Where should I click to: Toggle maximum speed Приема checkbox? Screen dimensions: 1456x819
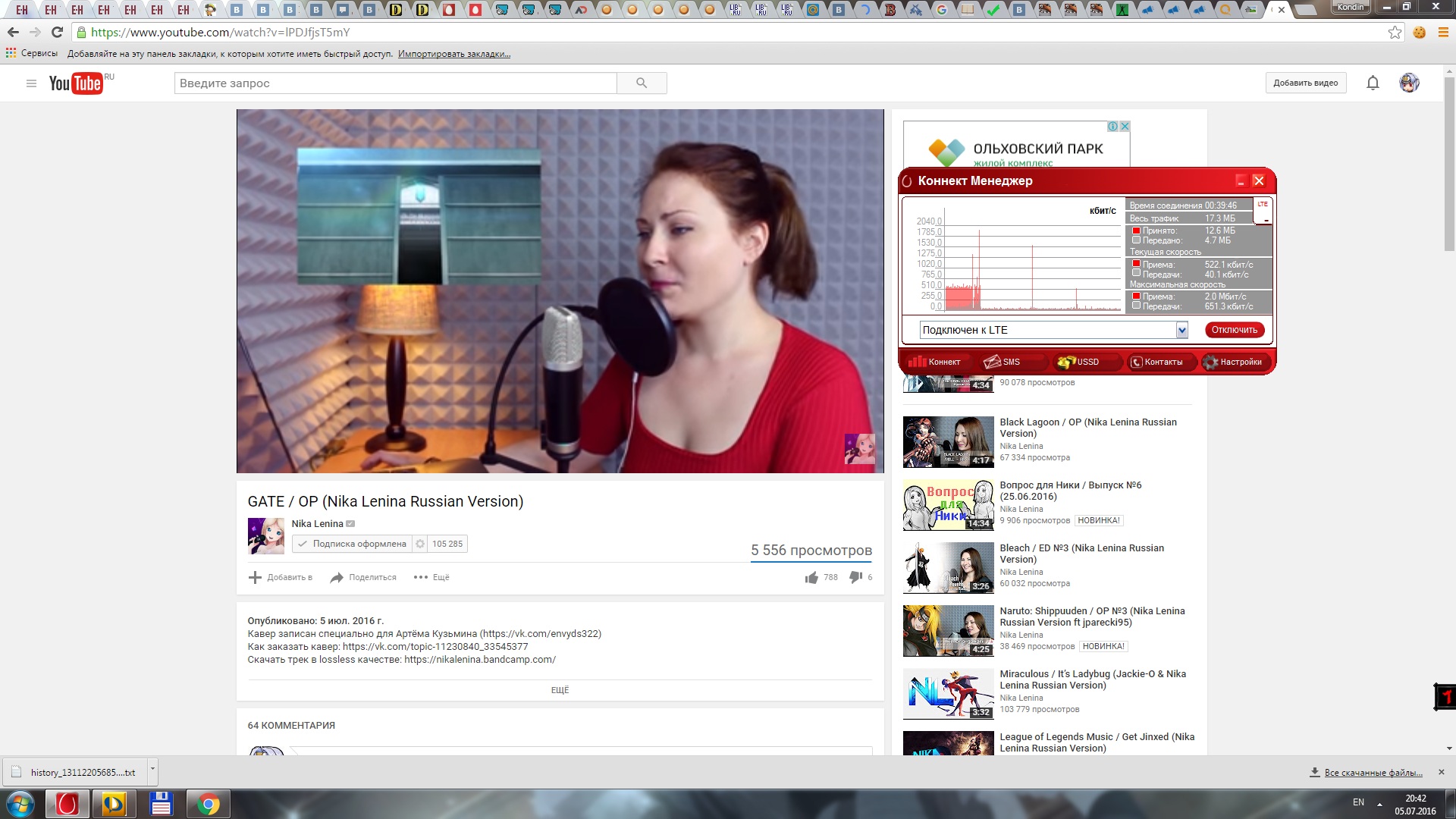(1136, 296)
